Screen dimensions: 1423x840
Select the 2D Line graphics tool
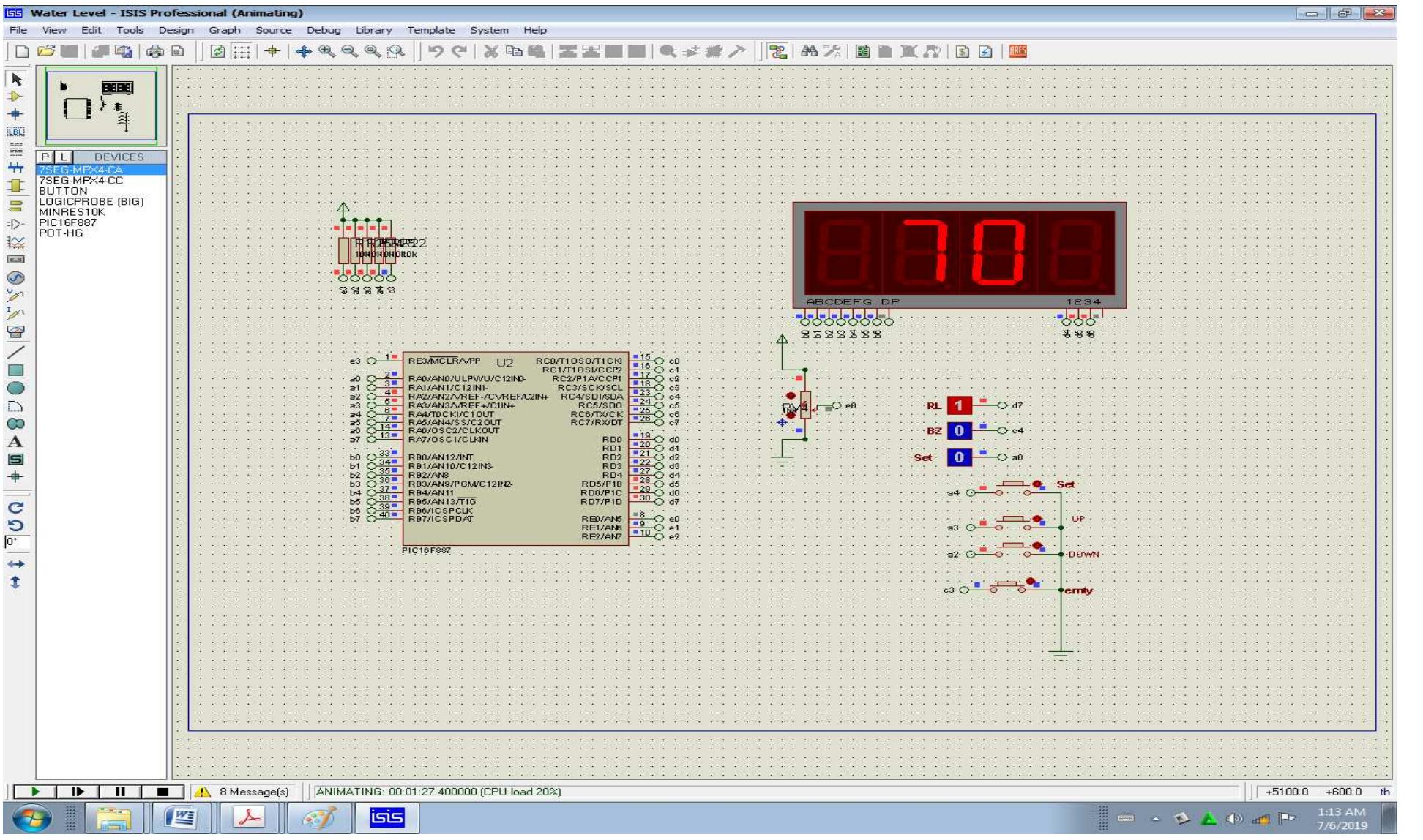tap(15, 352)
